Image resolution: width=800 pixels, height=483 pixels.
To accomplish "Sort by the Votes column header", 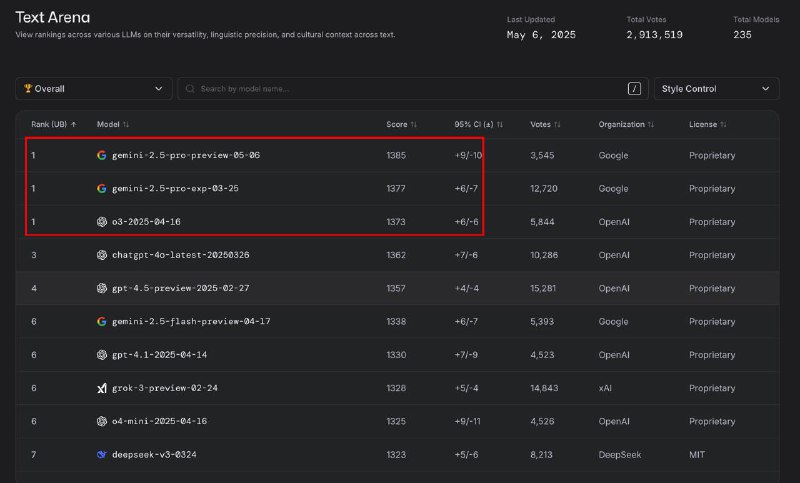I will (x=545, y=124).
